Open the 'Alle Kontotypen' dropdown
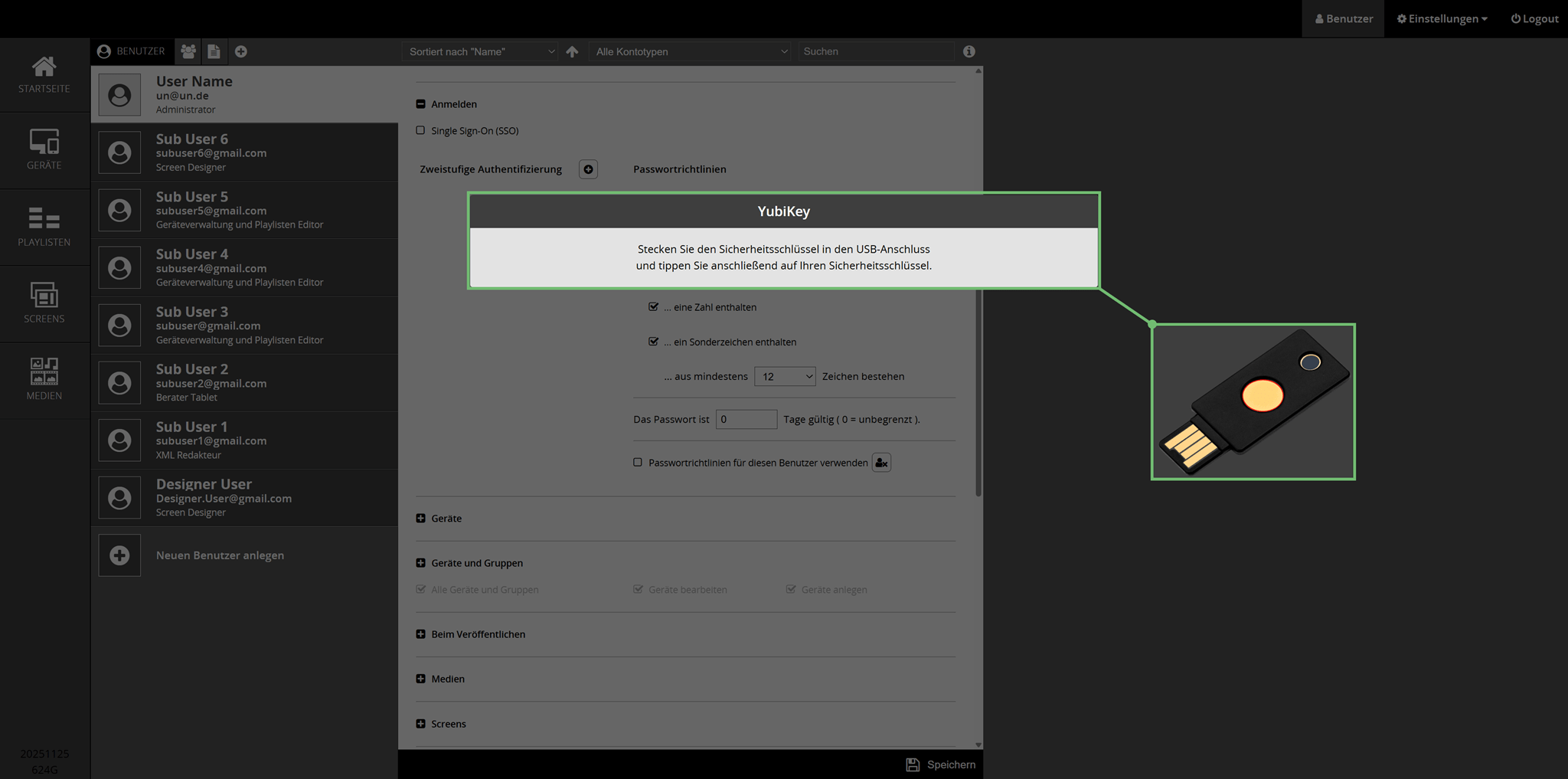 691,51
